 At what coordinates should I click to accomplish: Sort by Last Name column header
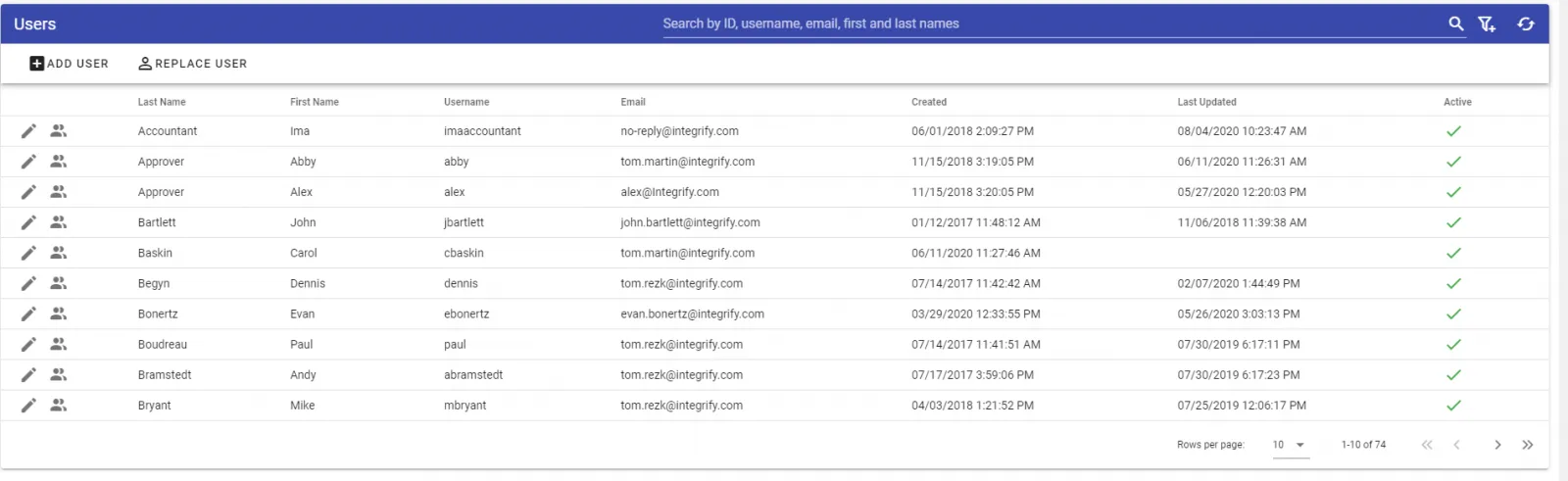point(162,102)
